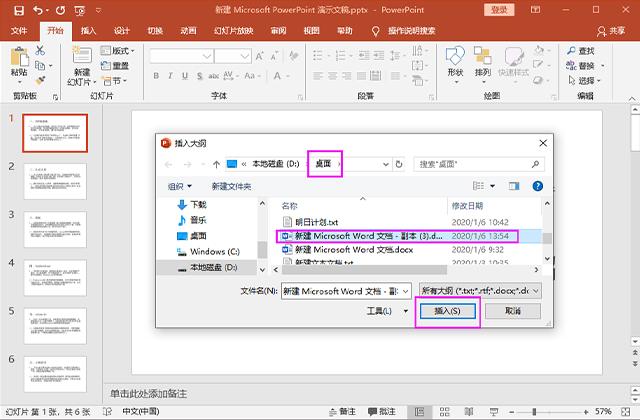Toggle text shadow S button
This screenshot has height=420, width=640.
pyautogui.click(x=200, y=76)
